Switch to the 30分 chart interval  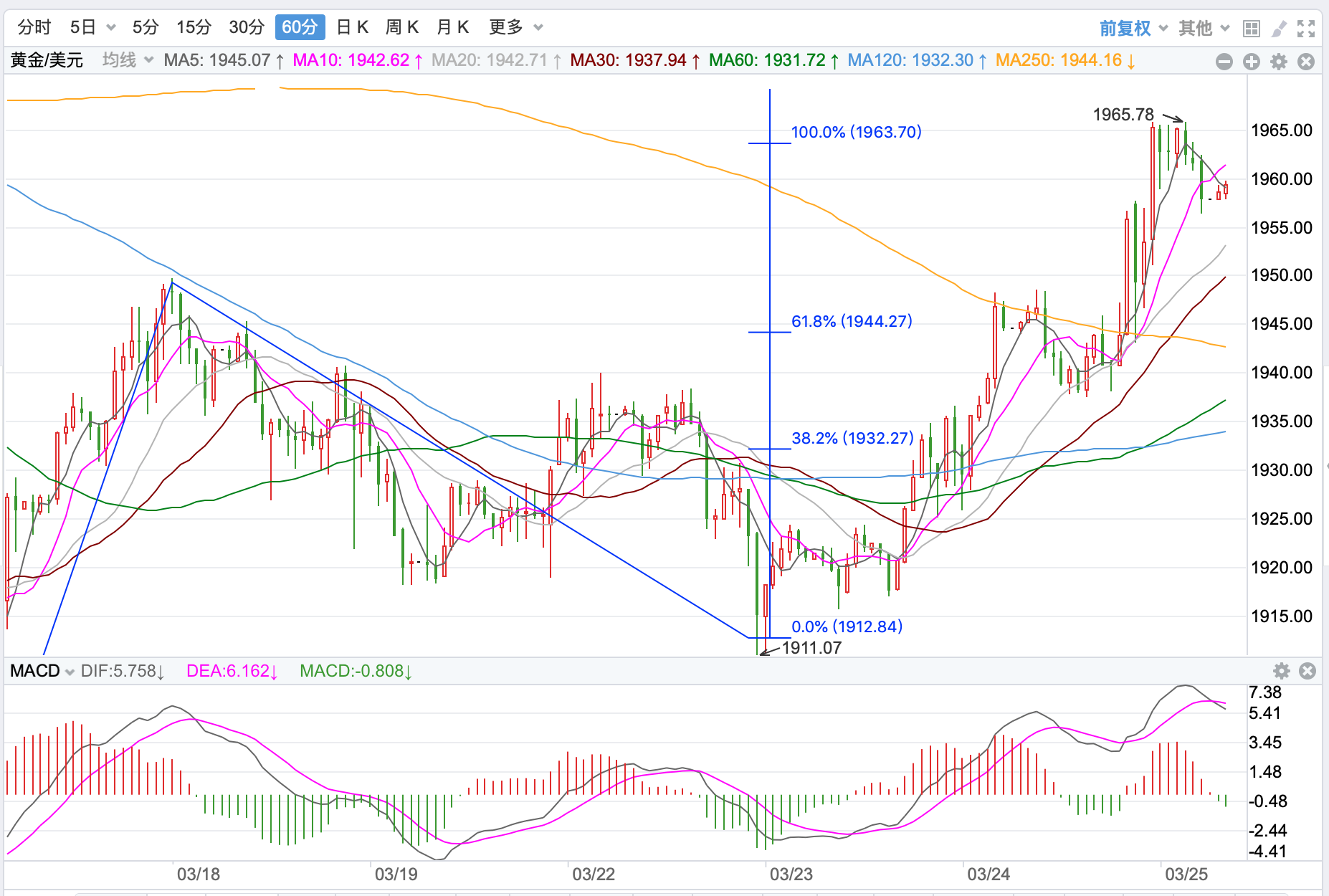click(247, 27)
